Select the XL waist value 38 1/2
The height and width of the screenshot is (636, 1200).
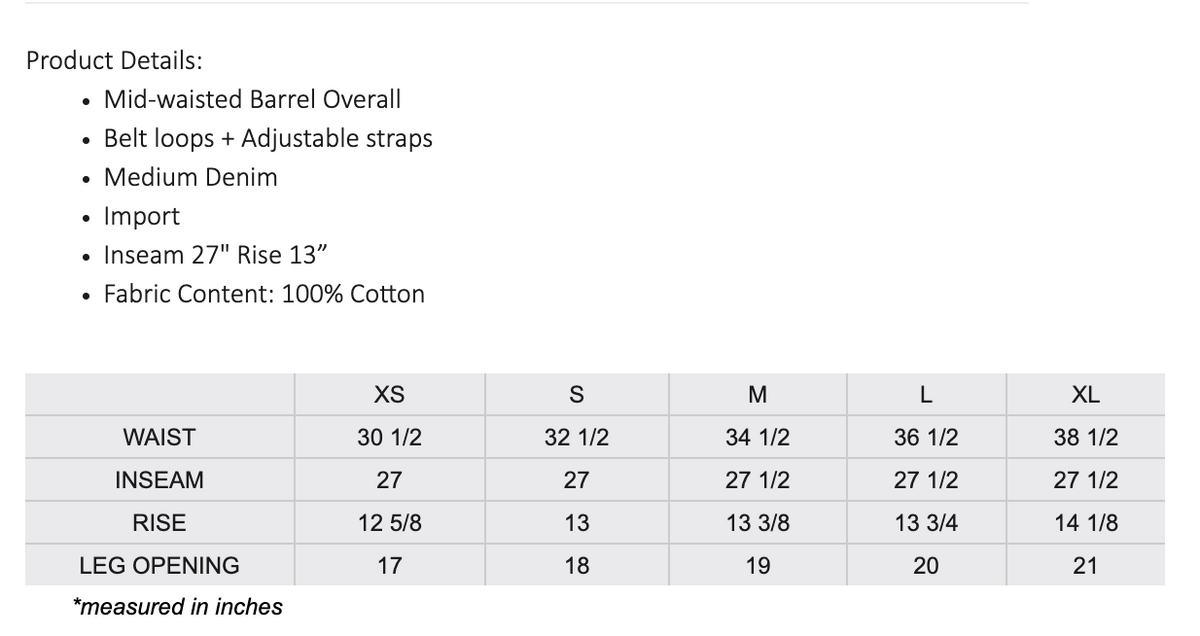[x=1085, y=437]
